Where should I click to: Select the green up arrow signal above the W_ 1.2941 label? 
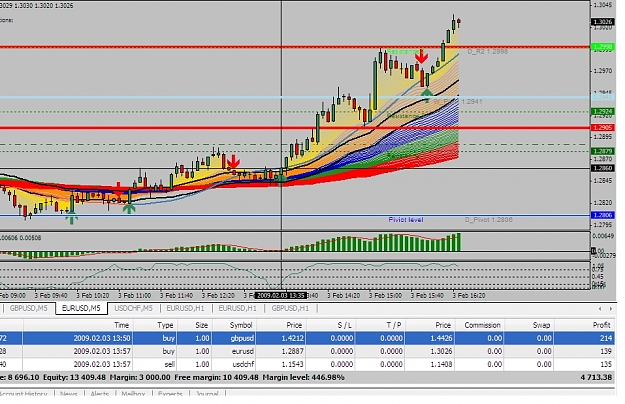click(427, 94)
